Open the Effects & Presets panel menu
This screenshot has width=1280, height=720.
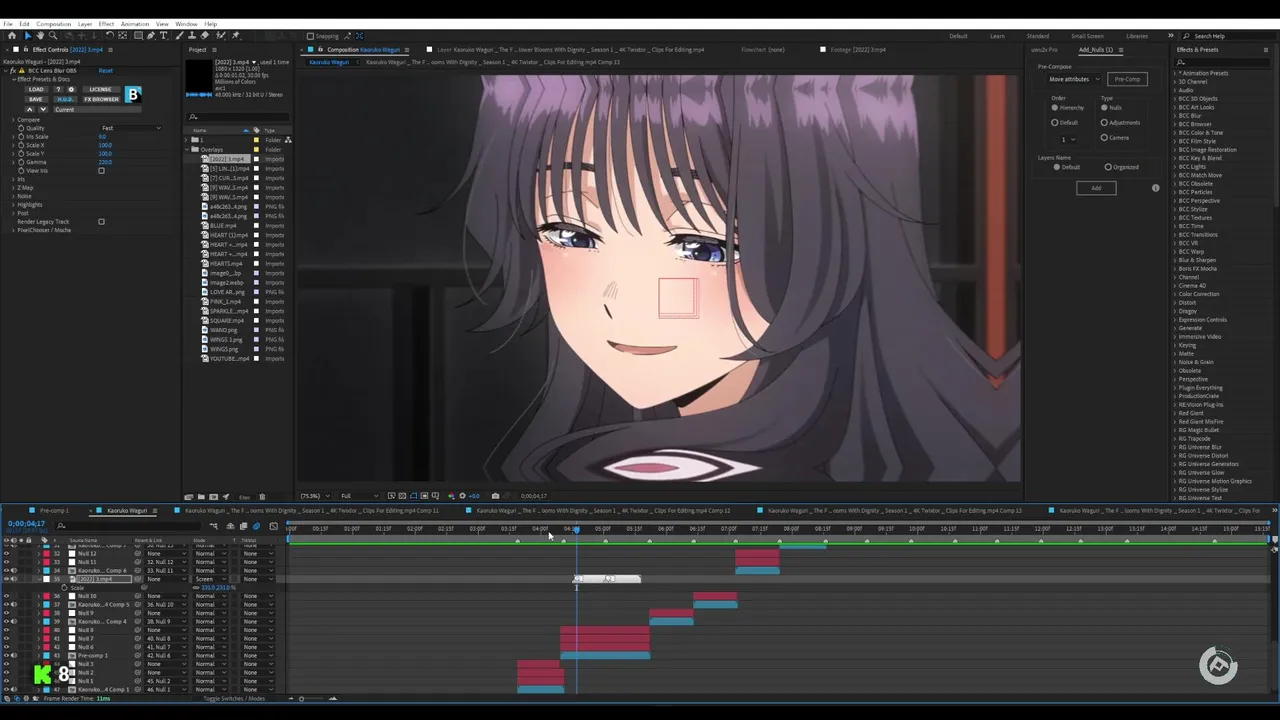tap(1266, 50)
